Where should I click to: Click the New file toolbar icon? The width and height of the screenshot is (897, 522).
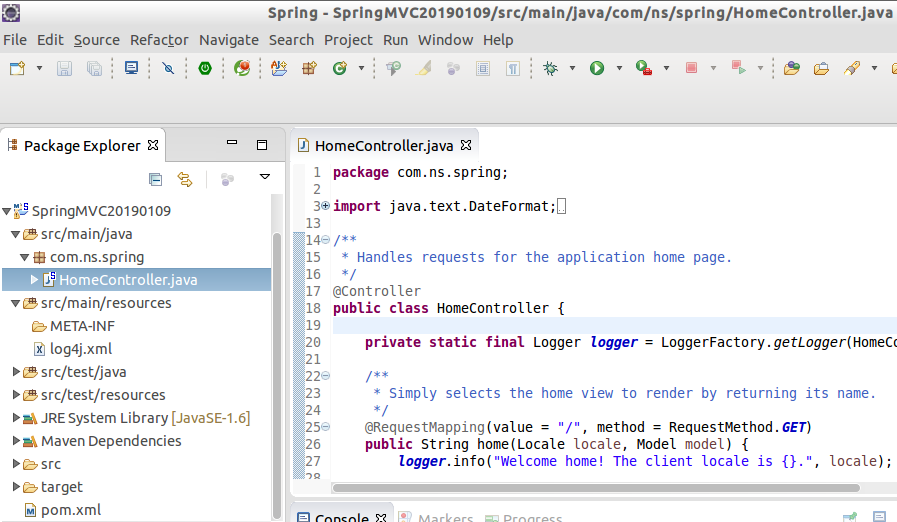click(18, 69)
